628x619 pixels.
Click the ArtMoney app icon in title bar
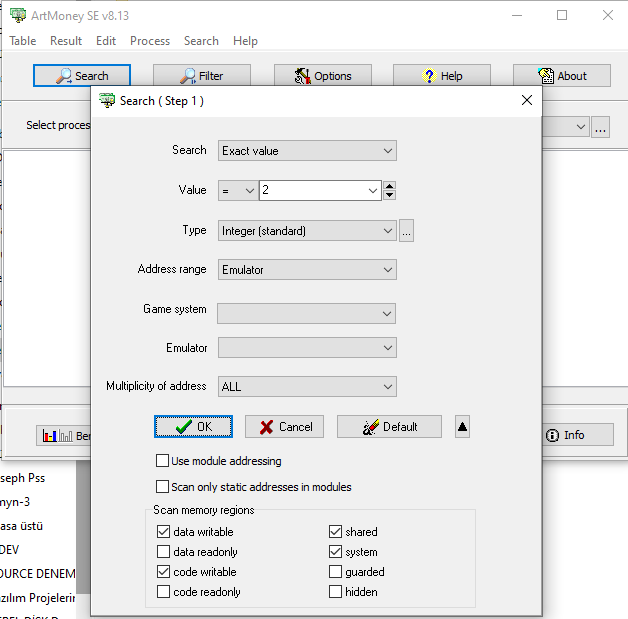click(x=18, y=15)
